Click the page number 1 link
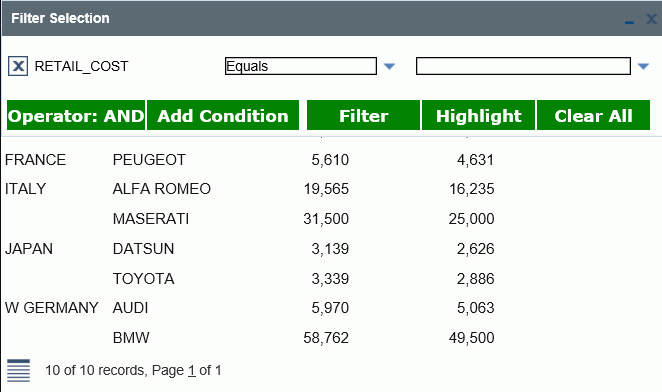 (x=192, y=370)
